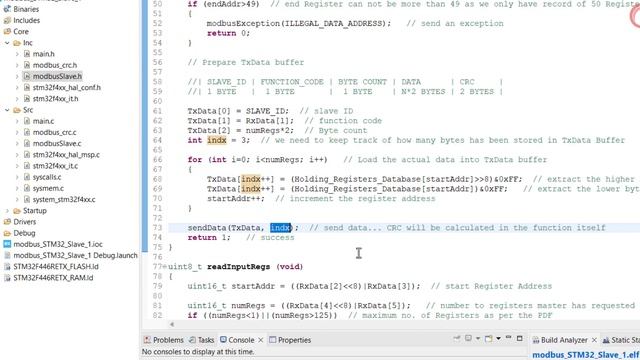Screen dimensions: 640x360
Task: Click the Inc folder icon
Action: 17,42
